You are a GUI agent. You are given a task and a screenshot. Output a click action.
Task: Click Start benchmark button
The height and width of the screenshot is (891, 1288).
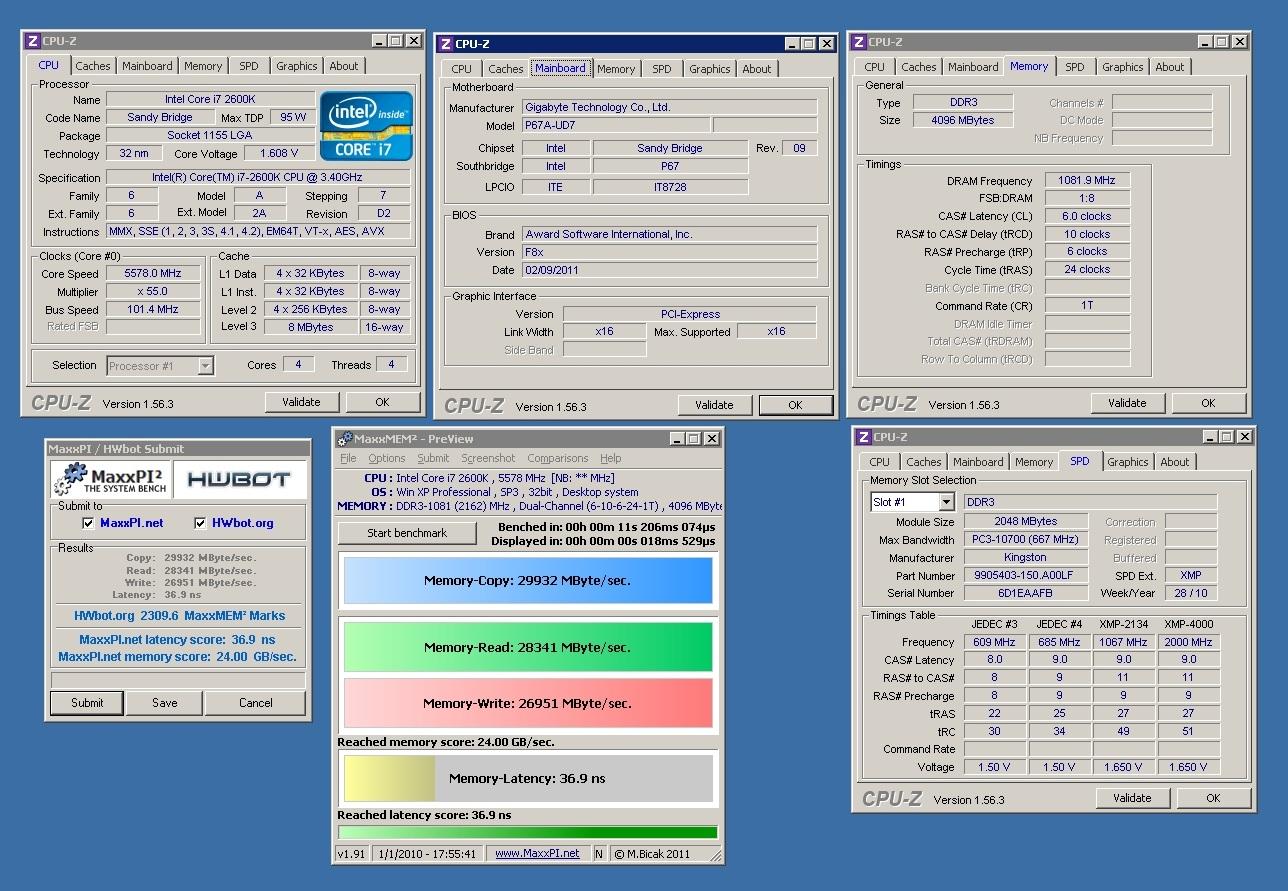point(407,533)
